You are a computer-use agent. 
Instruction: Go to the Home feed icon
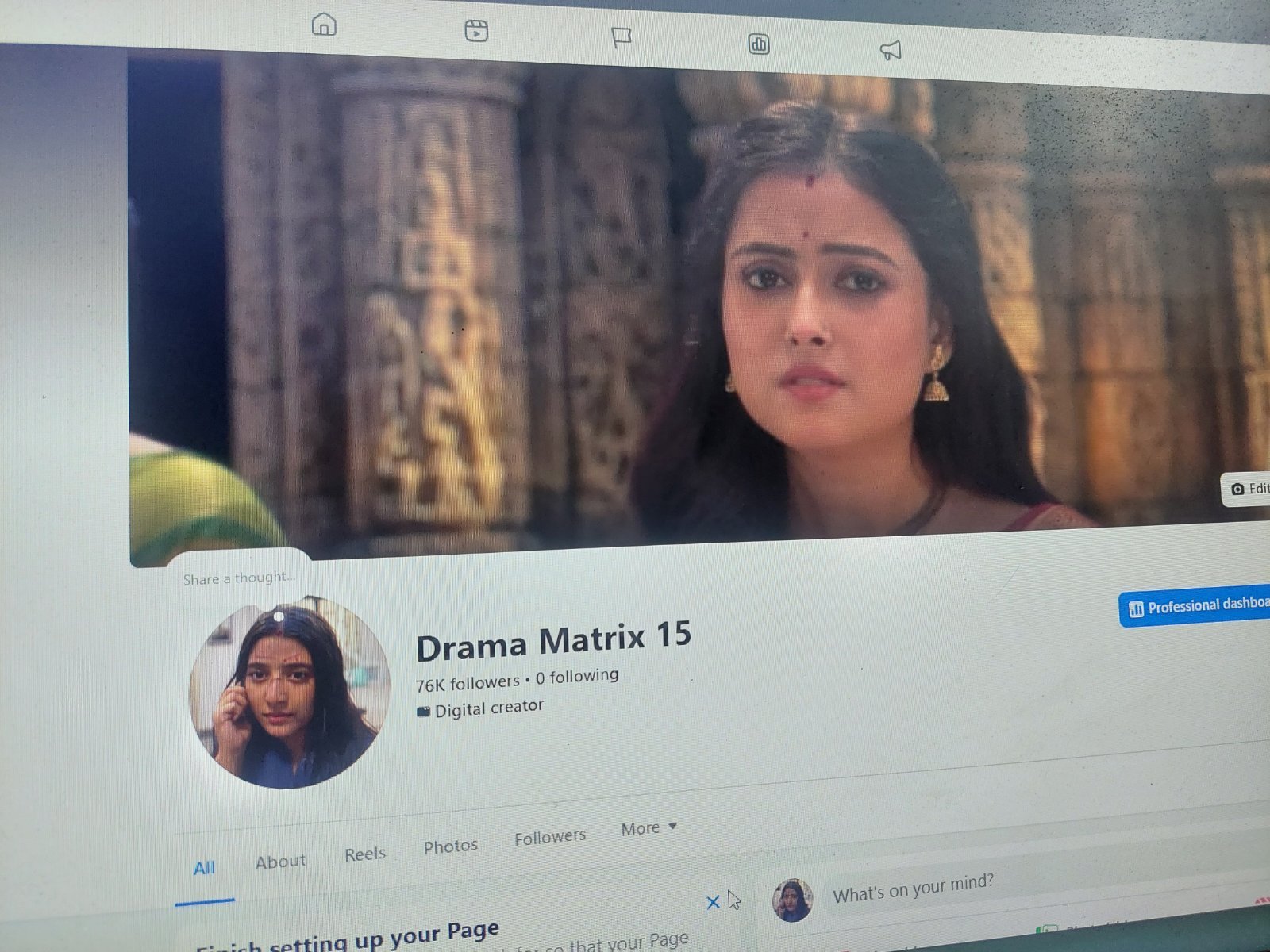pyautogui.click(x=324, y=25)
